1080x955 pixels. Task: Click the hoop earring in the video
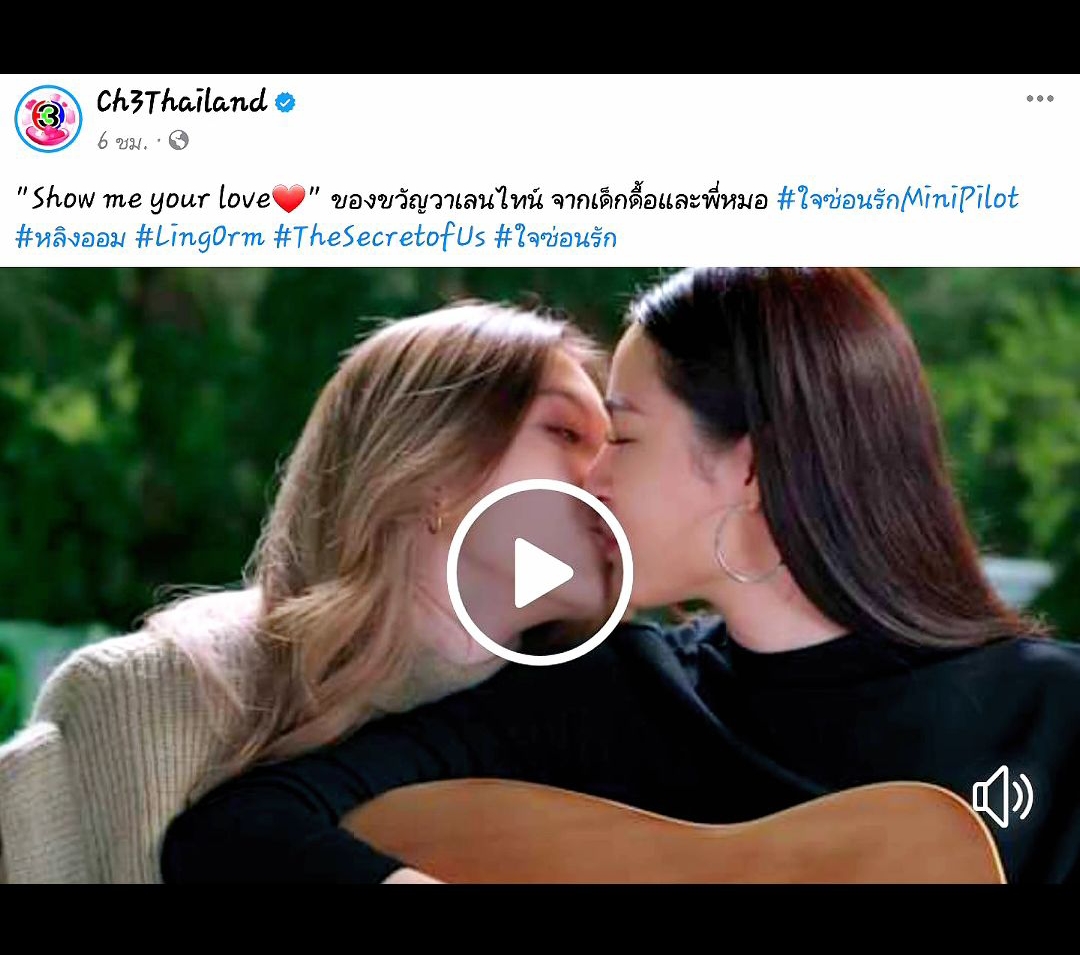pyautogui.click(x=747, y=543)
